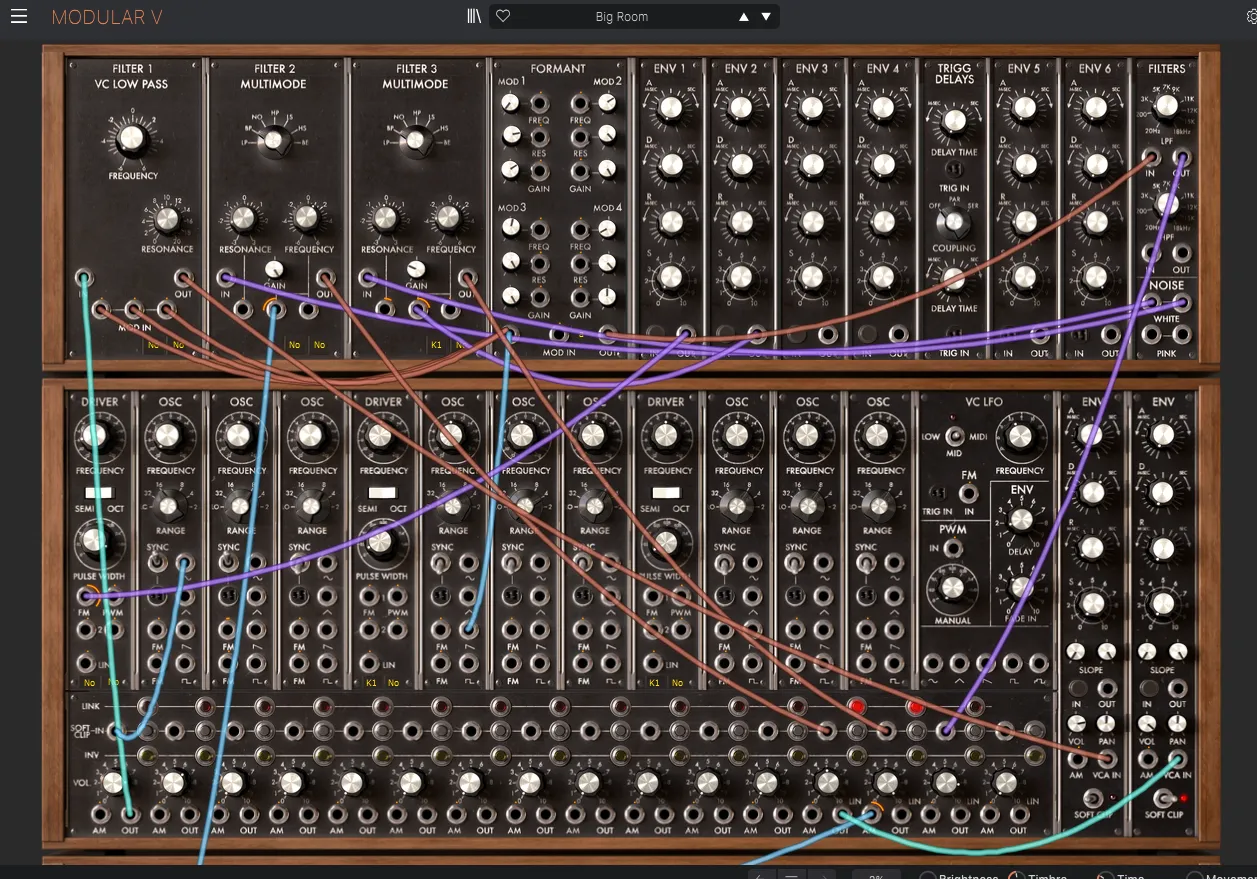Toggle SOFT CLIP switch on rightmost ENV module

[1165, 798]
